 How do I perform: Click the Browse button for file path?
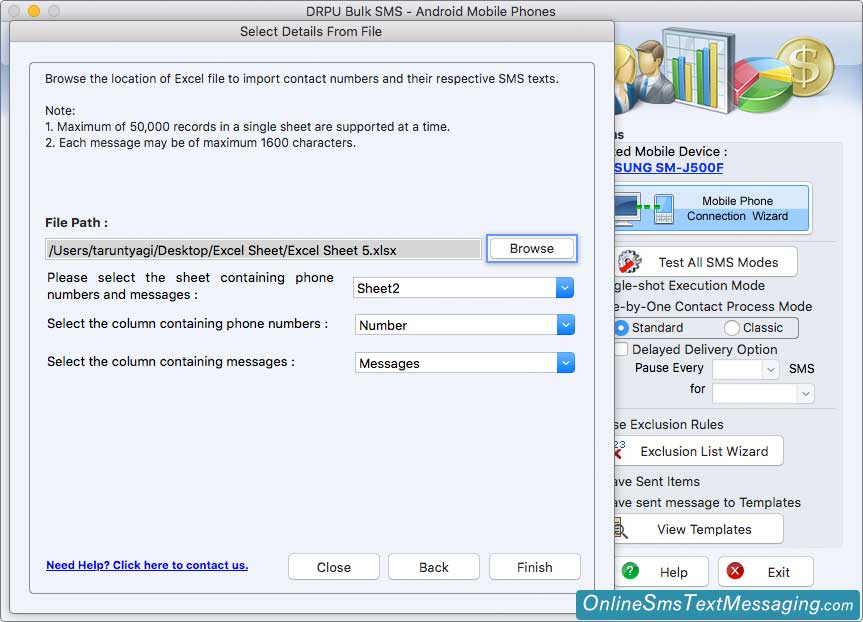point(531,249)
